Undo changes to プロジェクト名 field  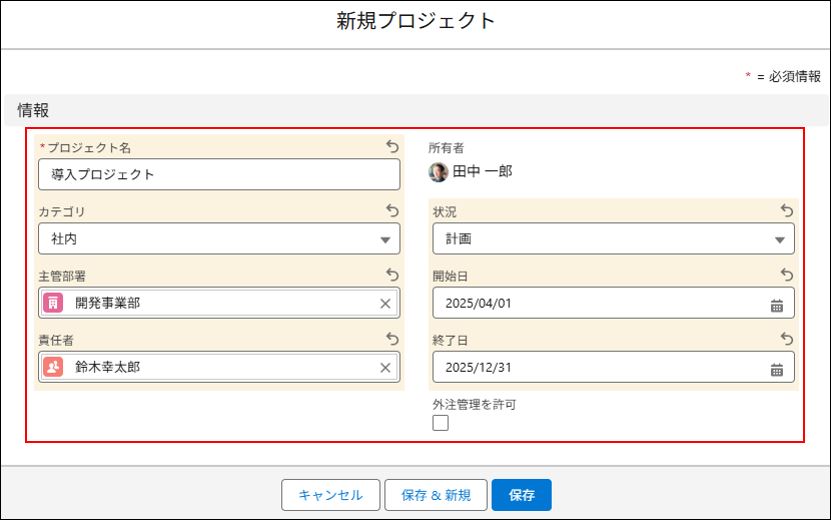tap(392, 147)
